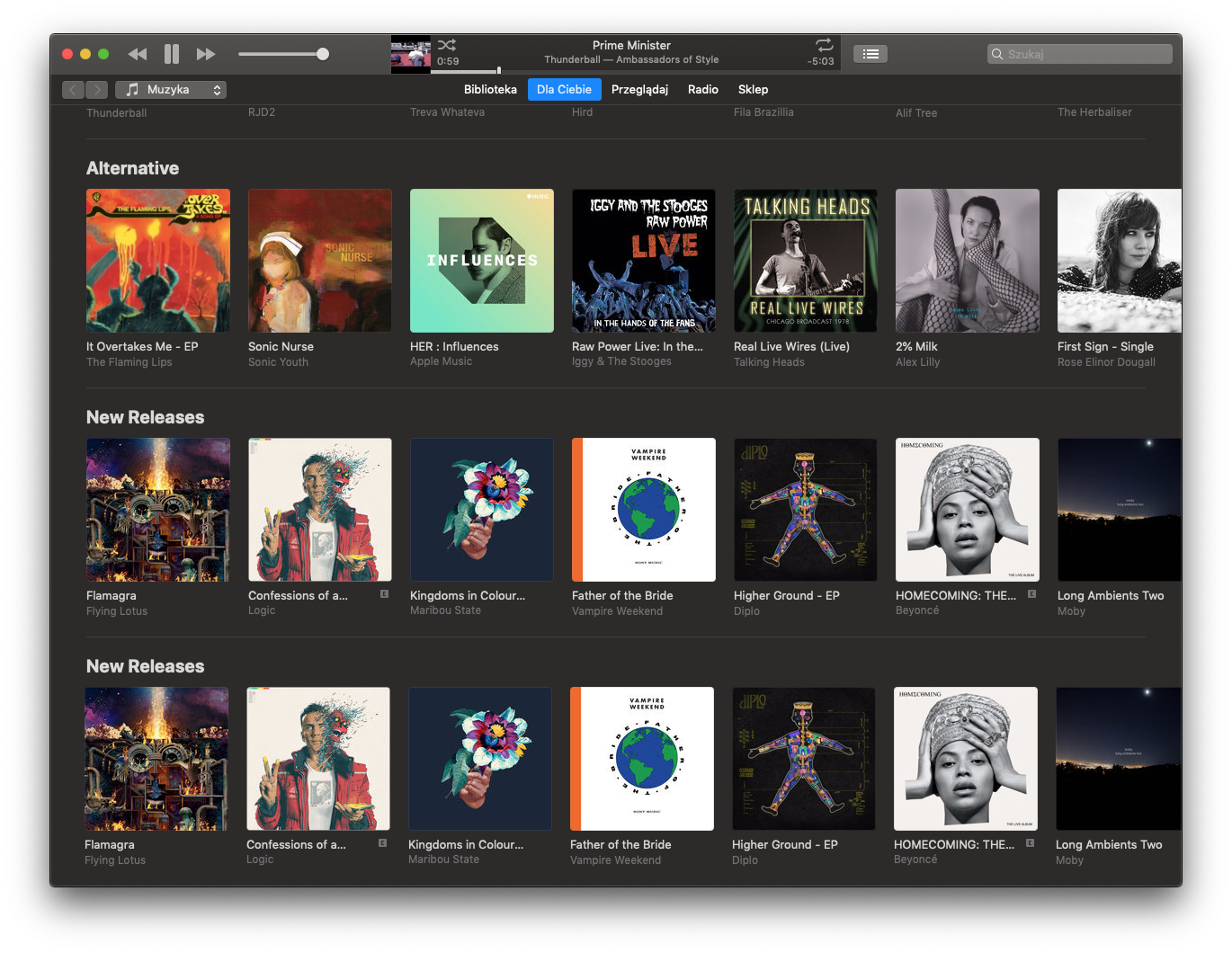Open artist Sonic Youth
The image size is (1232, 953).
pyautogui.click(x=278, y=362)
